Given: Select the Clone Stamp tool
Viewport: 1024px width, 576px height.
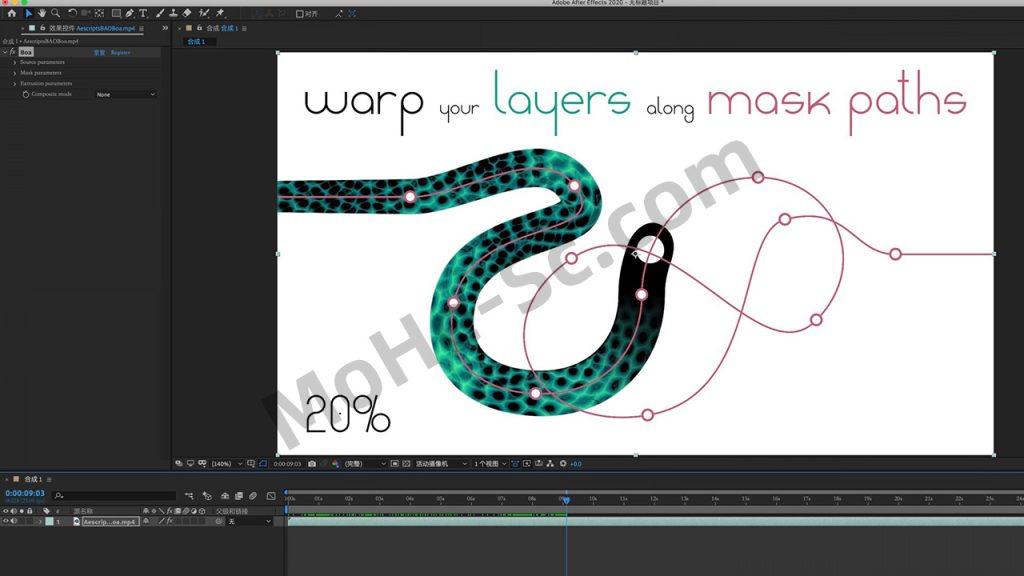Looking at the screenshot, I should coord(174,14).
